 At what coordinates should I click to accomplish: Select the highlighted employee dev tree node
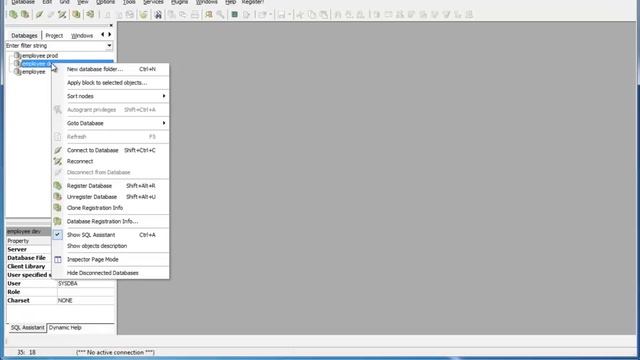point(37,64)
